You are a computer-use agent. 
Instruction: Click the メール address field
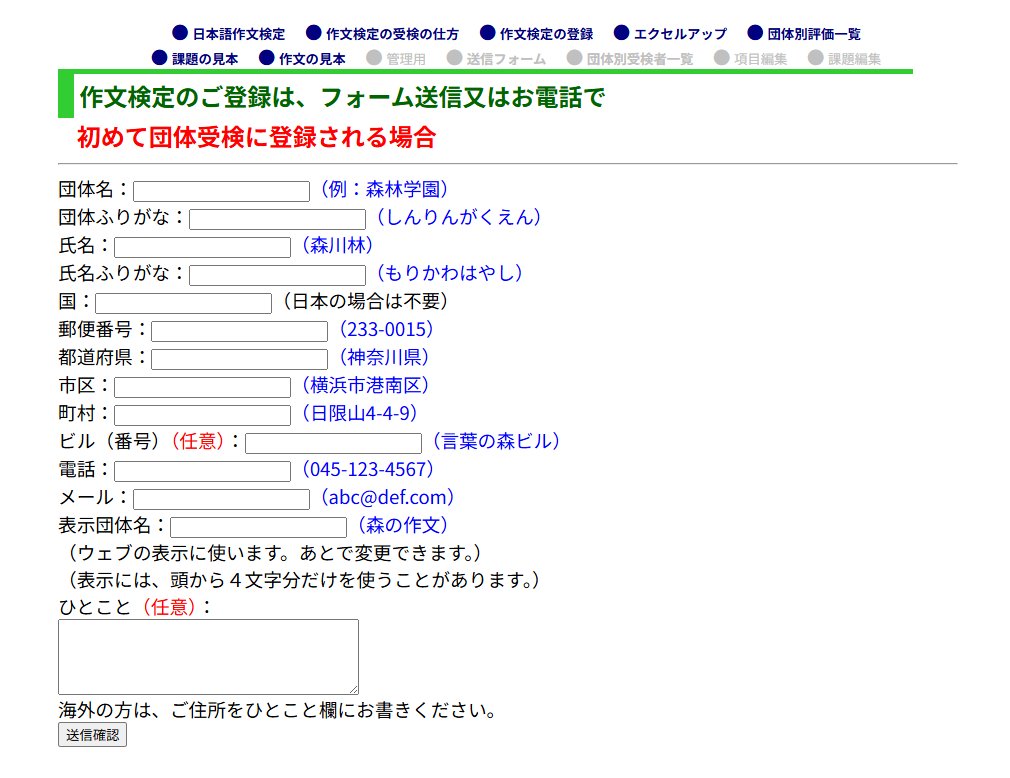coord(221,499)
